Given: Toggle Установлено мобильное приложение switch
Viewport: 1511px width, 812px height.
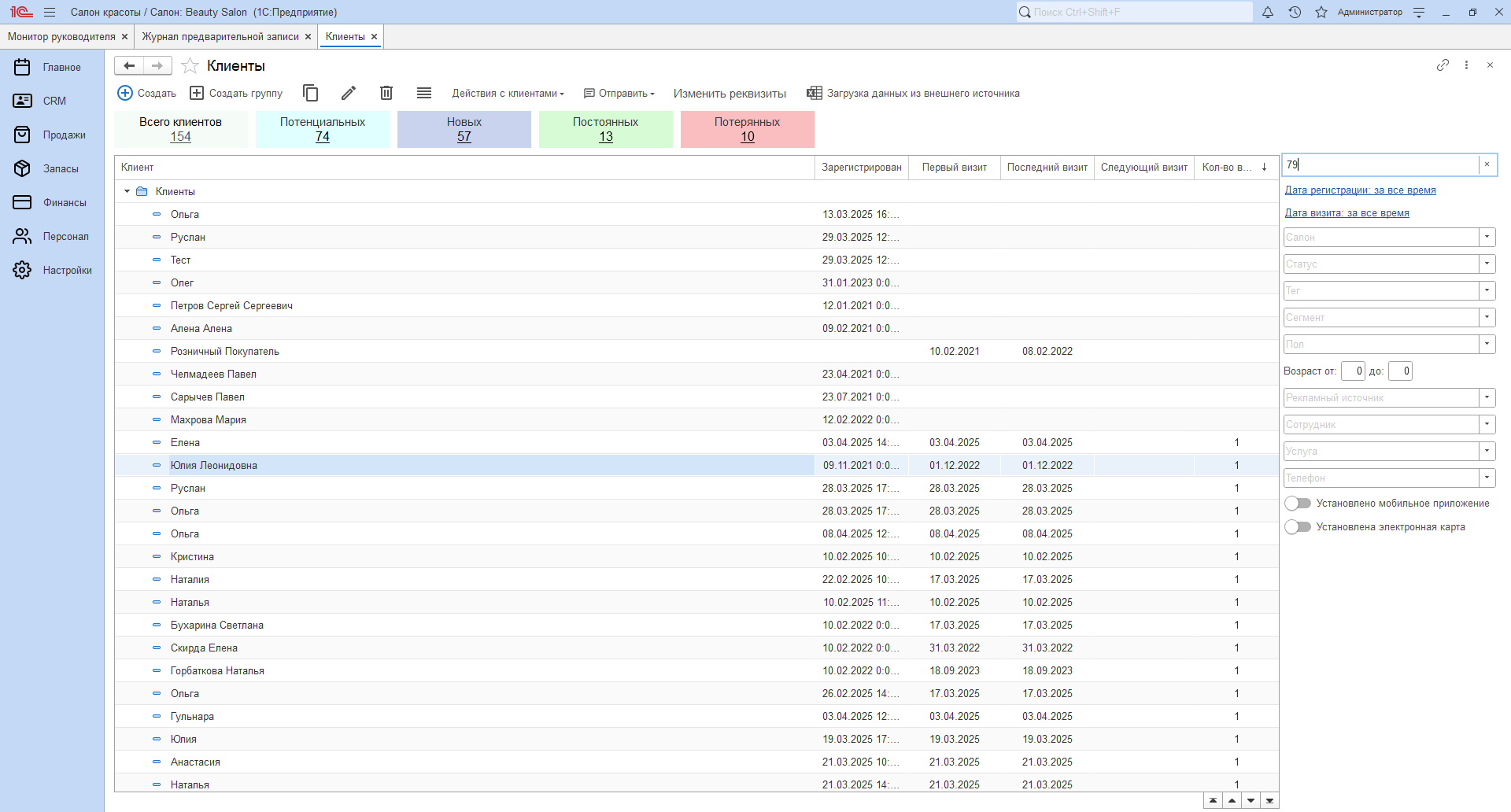Looking at the screenshot, I should [x=1298, y=504].
